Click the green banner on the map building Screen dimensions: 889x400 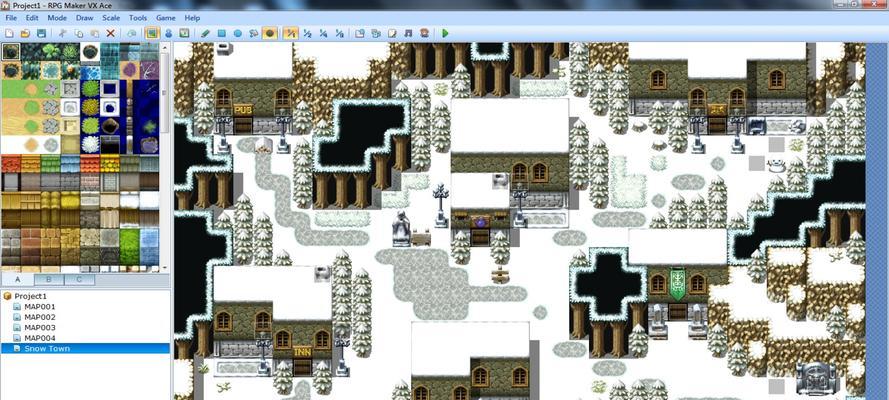coord(678,284)
